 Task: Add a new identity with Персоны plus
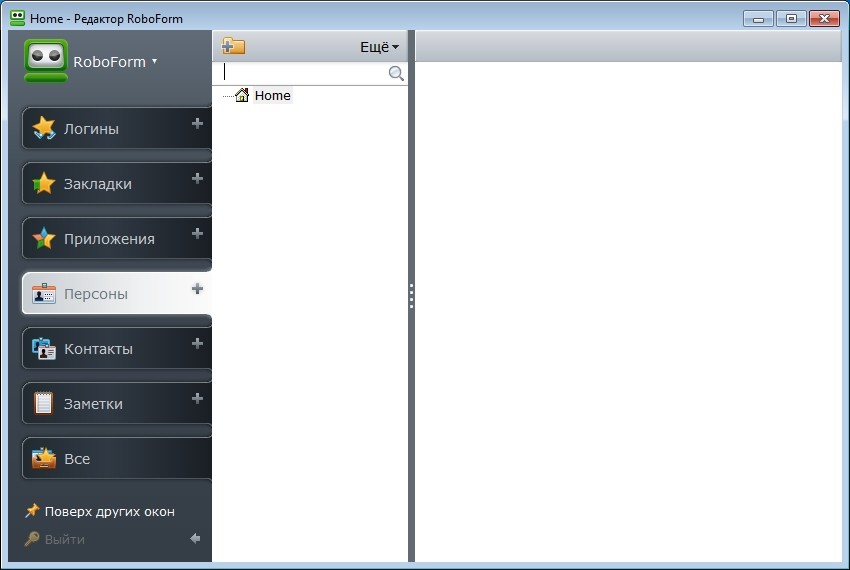tap(197, 289)
